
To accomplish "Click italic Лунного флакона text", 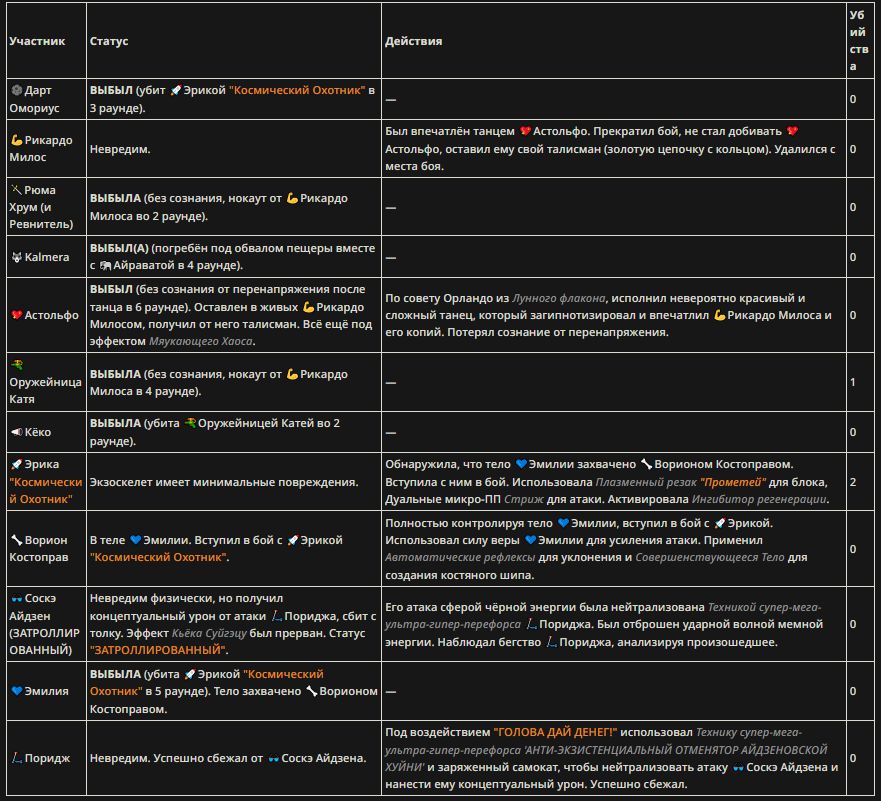I will pos(559,298).
